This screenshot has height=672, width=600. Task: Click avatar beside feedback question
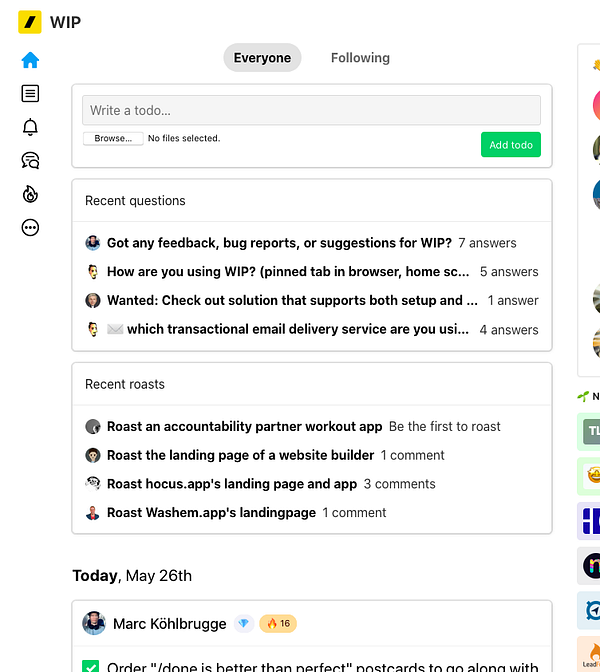tap(93, 243)
